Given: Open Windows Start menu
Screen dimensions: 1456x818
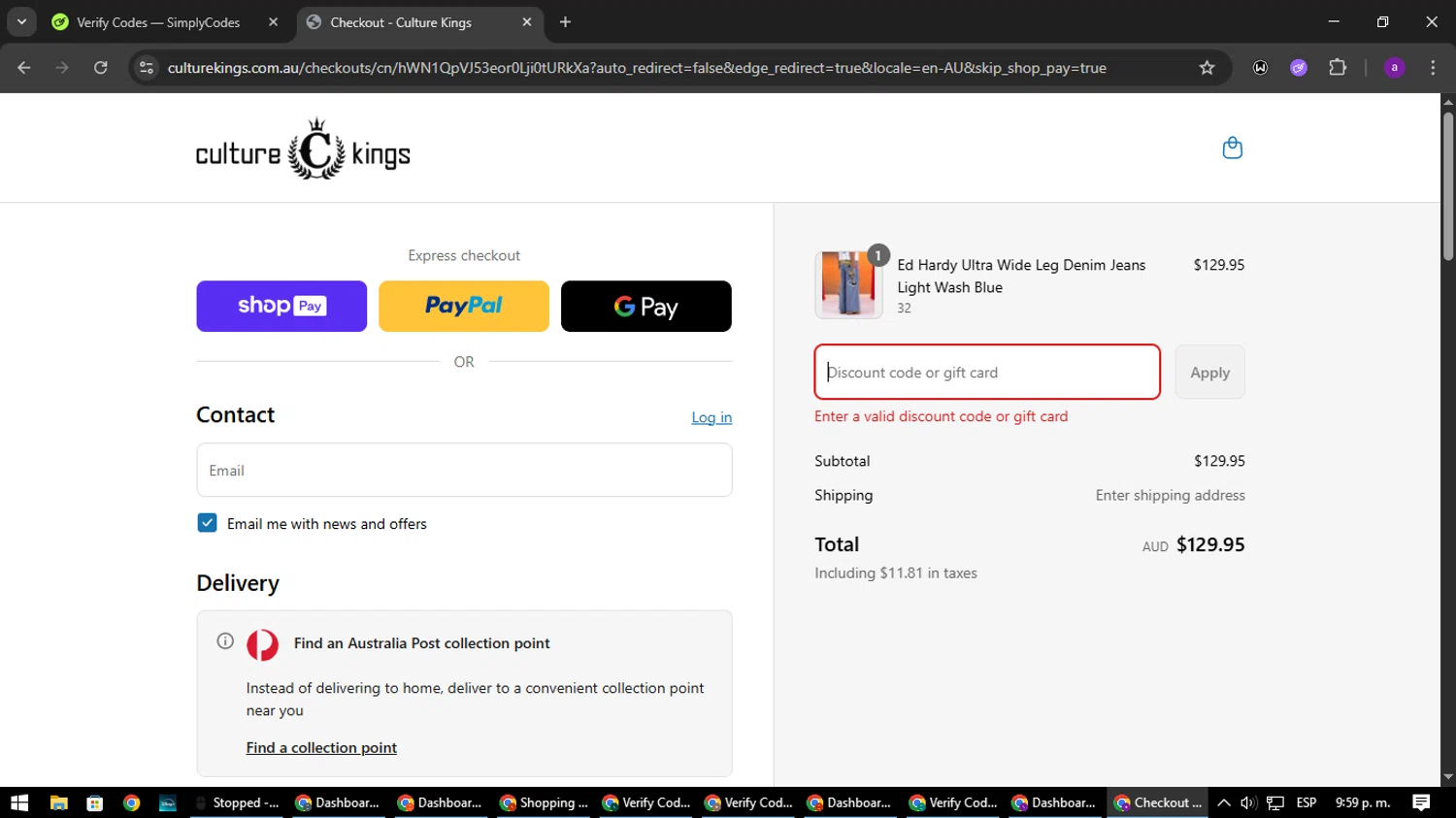Looking at the screenshot, I should pos(19,802).
